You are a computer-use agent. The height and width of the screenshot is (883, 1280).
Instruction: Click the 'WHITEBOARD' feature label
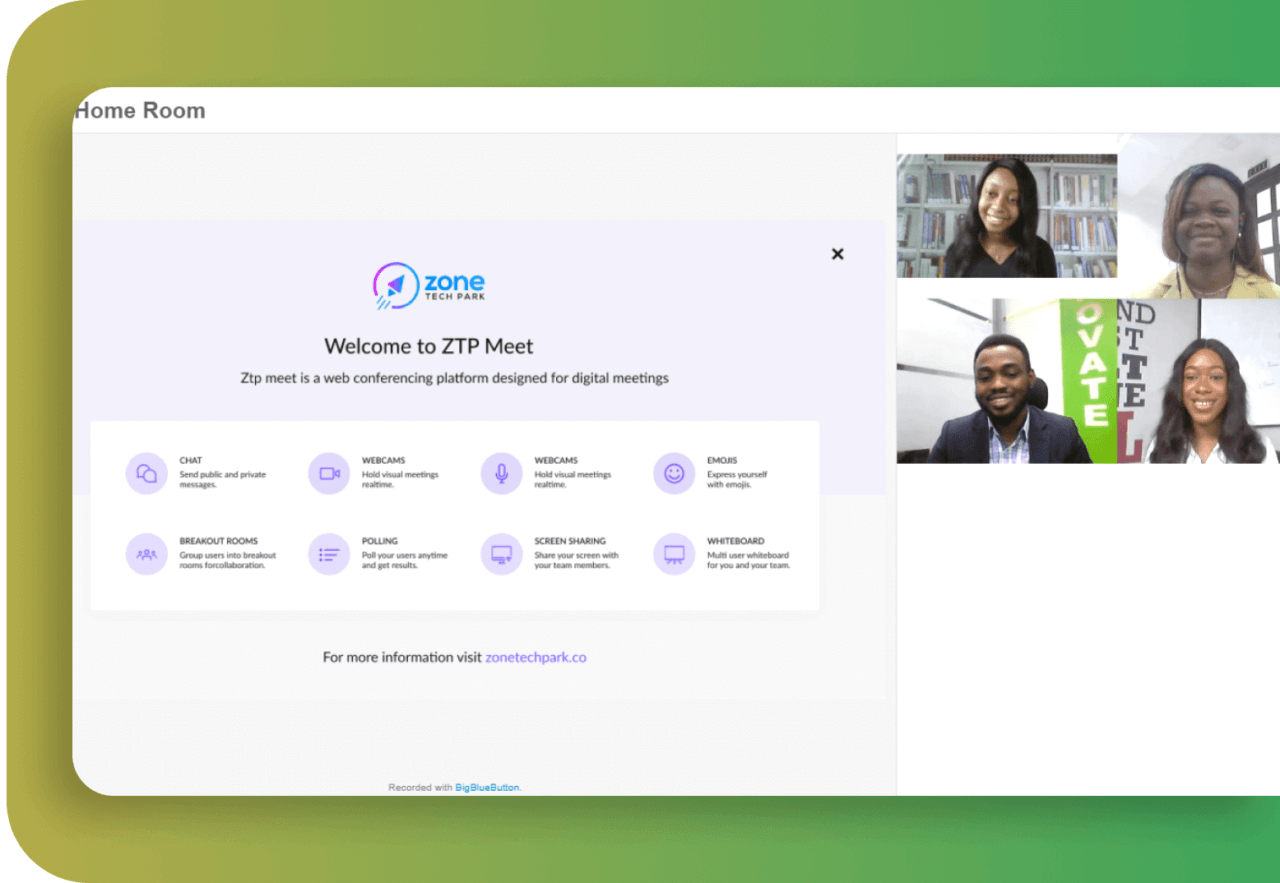tap(736, 541)
